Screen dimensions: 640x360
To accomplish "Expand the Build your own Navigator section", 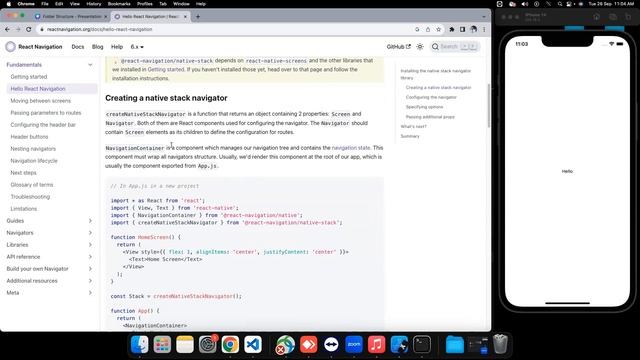I will click(90, 269).
